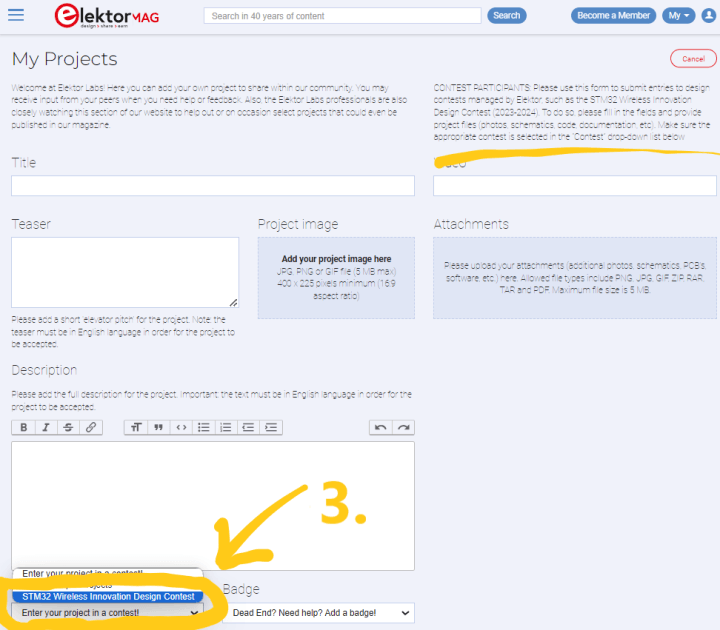Redo the last edit in the description
Image resolution: width=720 pixels, height=630 pixels.
coord(402,427)
